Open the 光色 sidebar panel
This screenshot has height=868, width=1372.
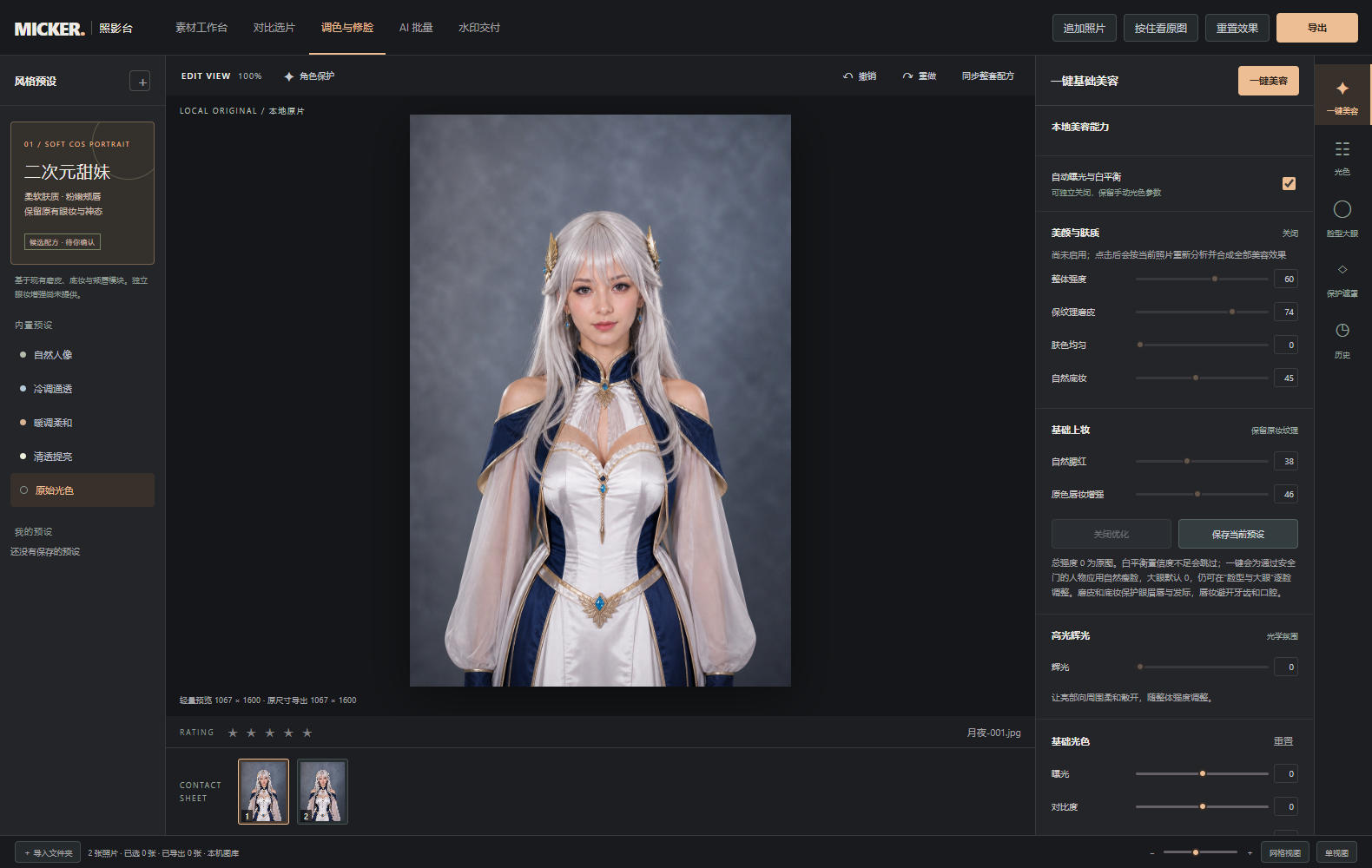1342,157
